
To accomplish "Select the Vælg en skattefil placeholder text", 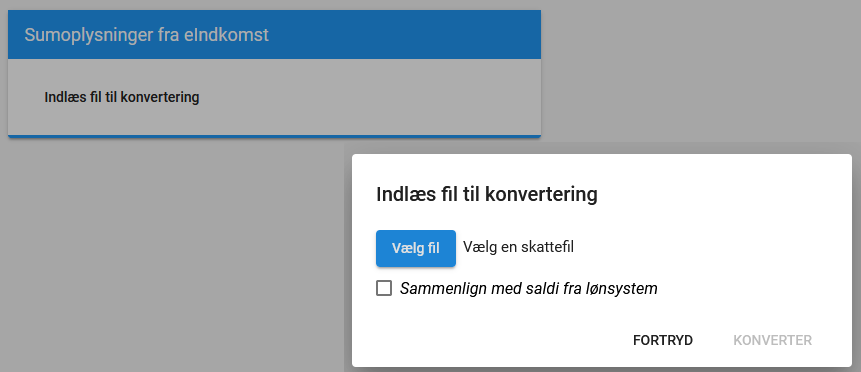I will point(518,247).
